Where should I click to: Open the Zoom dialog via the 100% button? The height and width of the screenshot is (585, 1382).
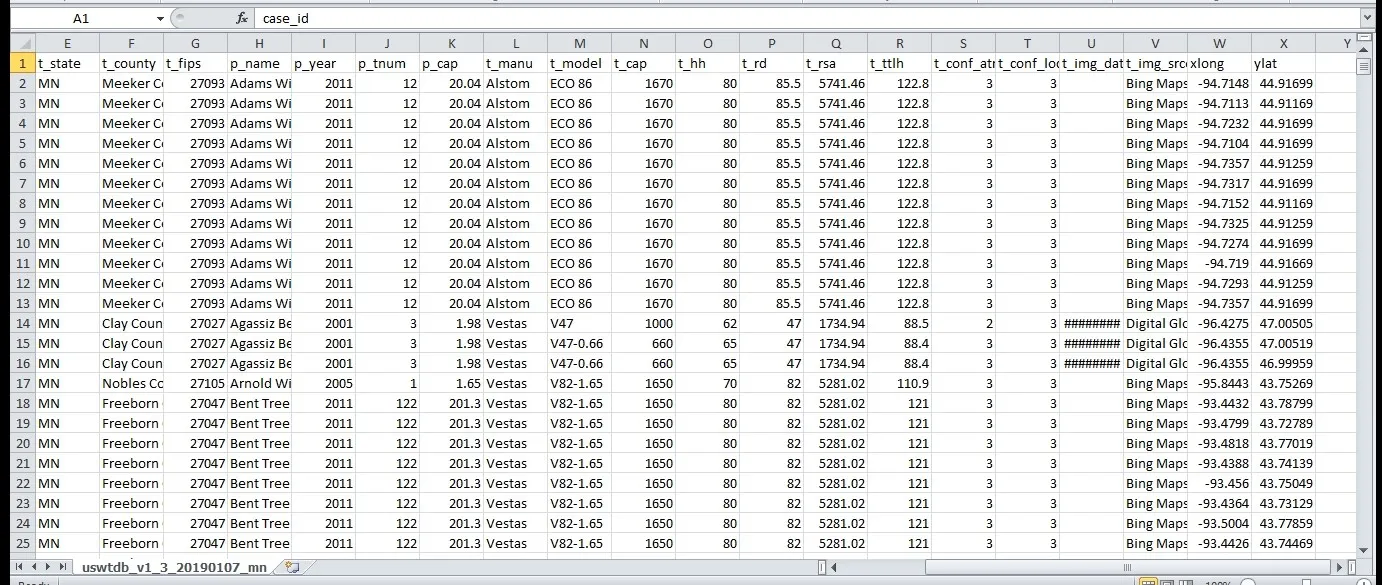[1218, 582]
